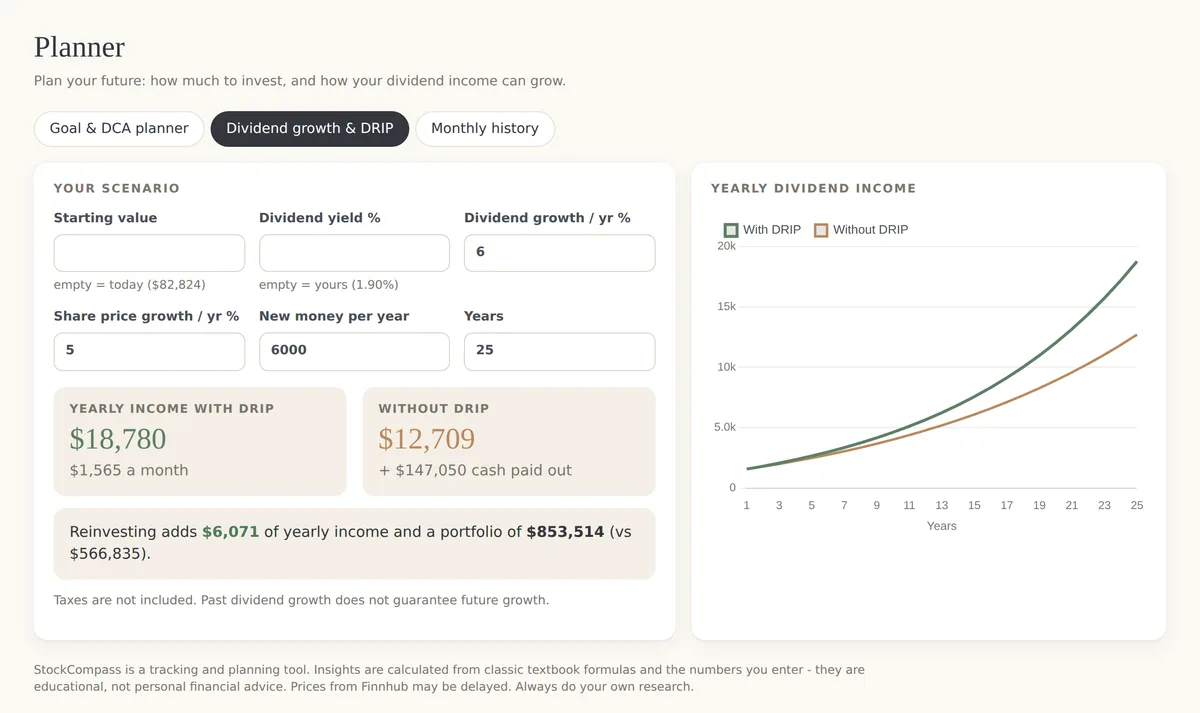
Task: Click the YOUR SCENARIO section heading
Action: (x=117, y=188)
